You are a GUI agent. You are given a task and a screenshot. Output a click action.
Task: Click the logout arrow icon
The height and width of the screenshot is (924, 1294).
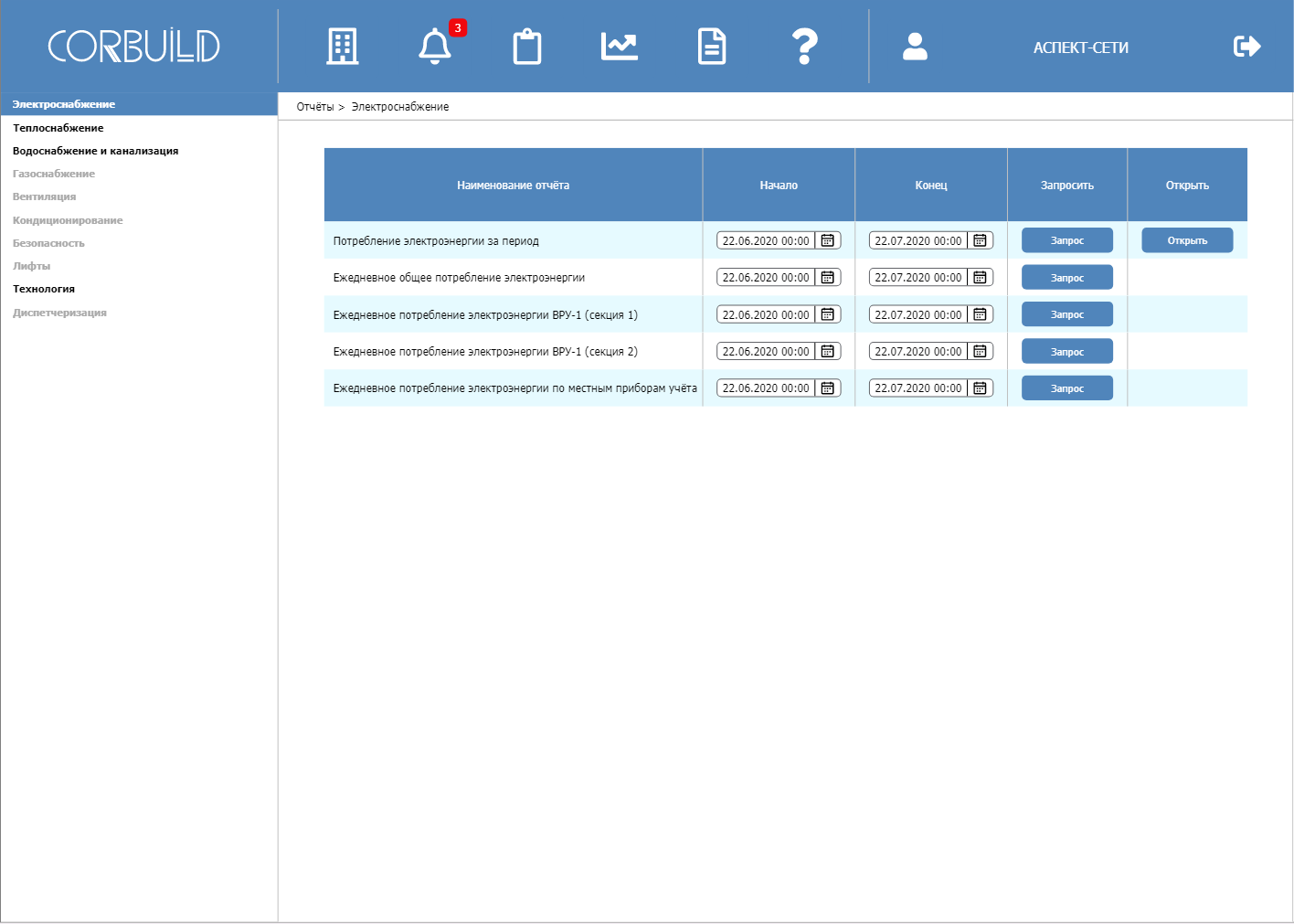[1247, 47]
